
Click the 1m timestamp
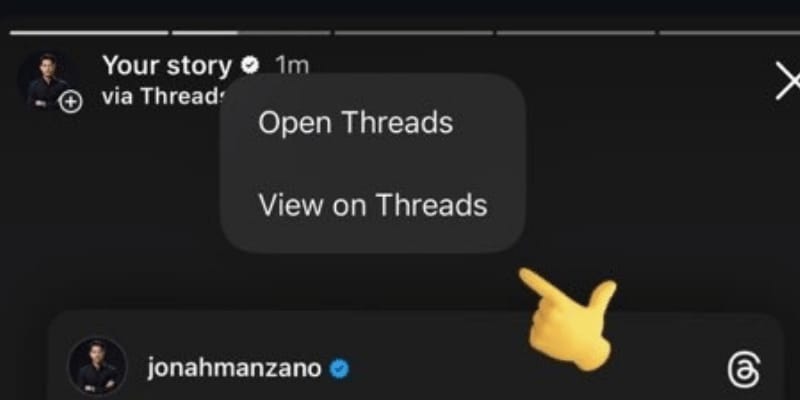tap(292, 66)
